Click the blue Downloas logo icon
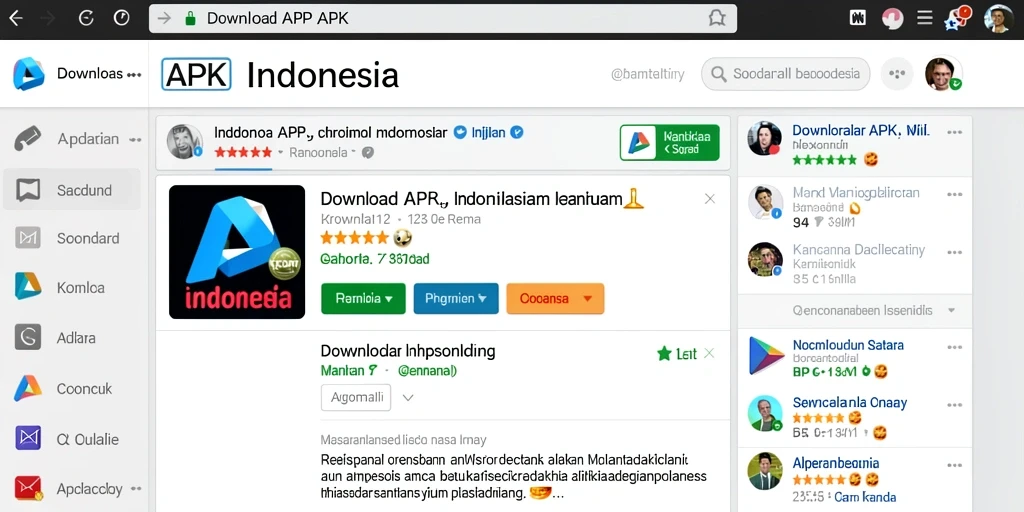The height and width of the screenshot is (512, 1024). tap(29, 74)
